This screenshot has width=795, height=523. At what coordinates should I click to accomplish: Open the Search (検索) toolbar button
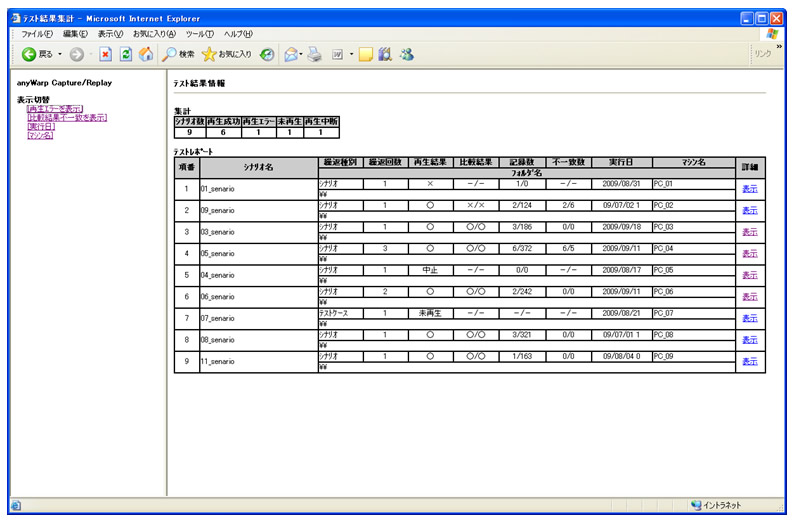click(x=179, y=54)
